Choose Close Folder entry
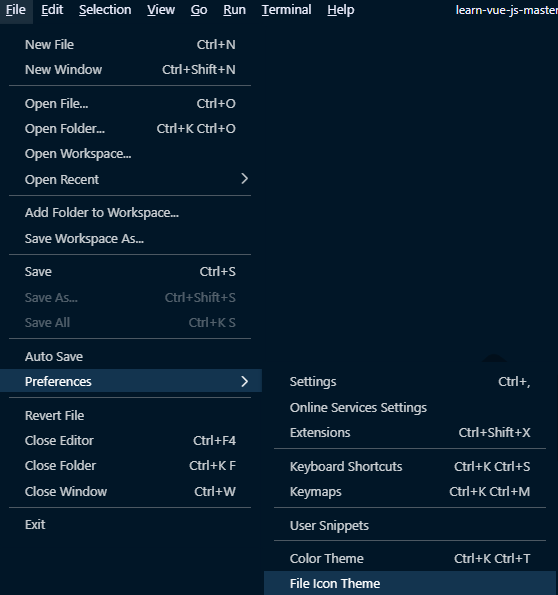The height and width of the screenshot is (595, 558). coord(130,466)
